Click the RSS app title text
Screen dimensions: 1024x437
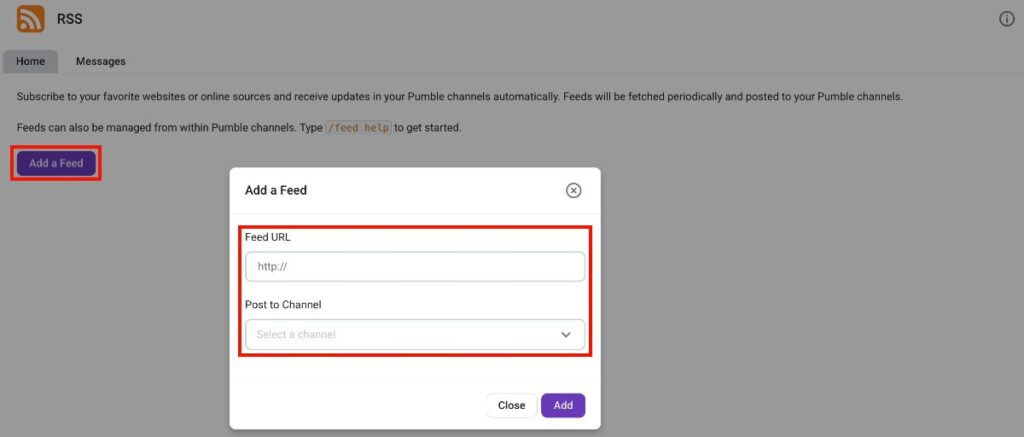[70, 19]
